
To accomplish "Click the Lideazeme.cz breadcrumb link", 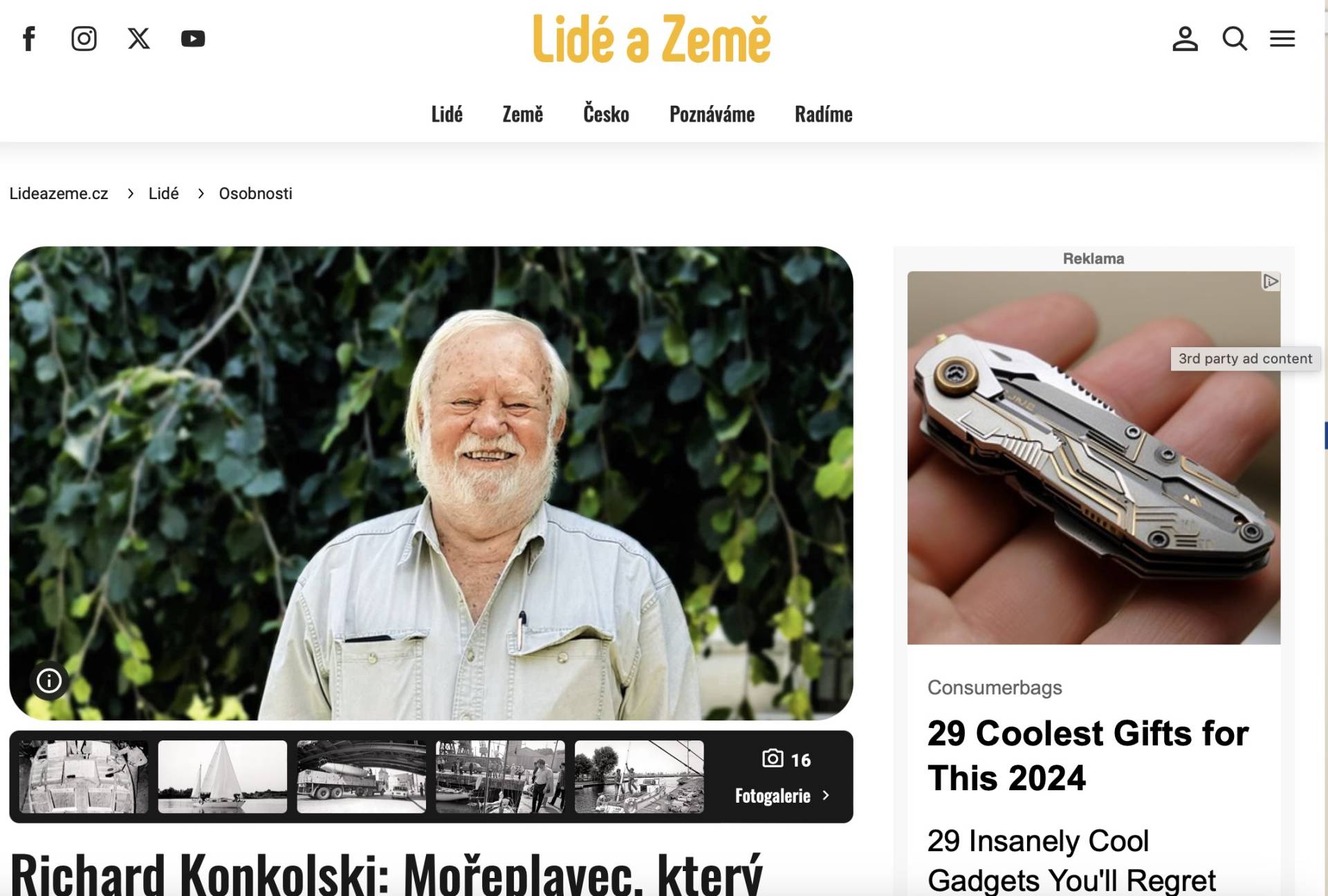I will [x=59, y=194].
